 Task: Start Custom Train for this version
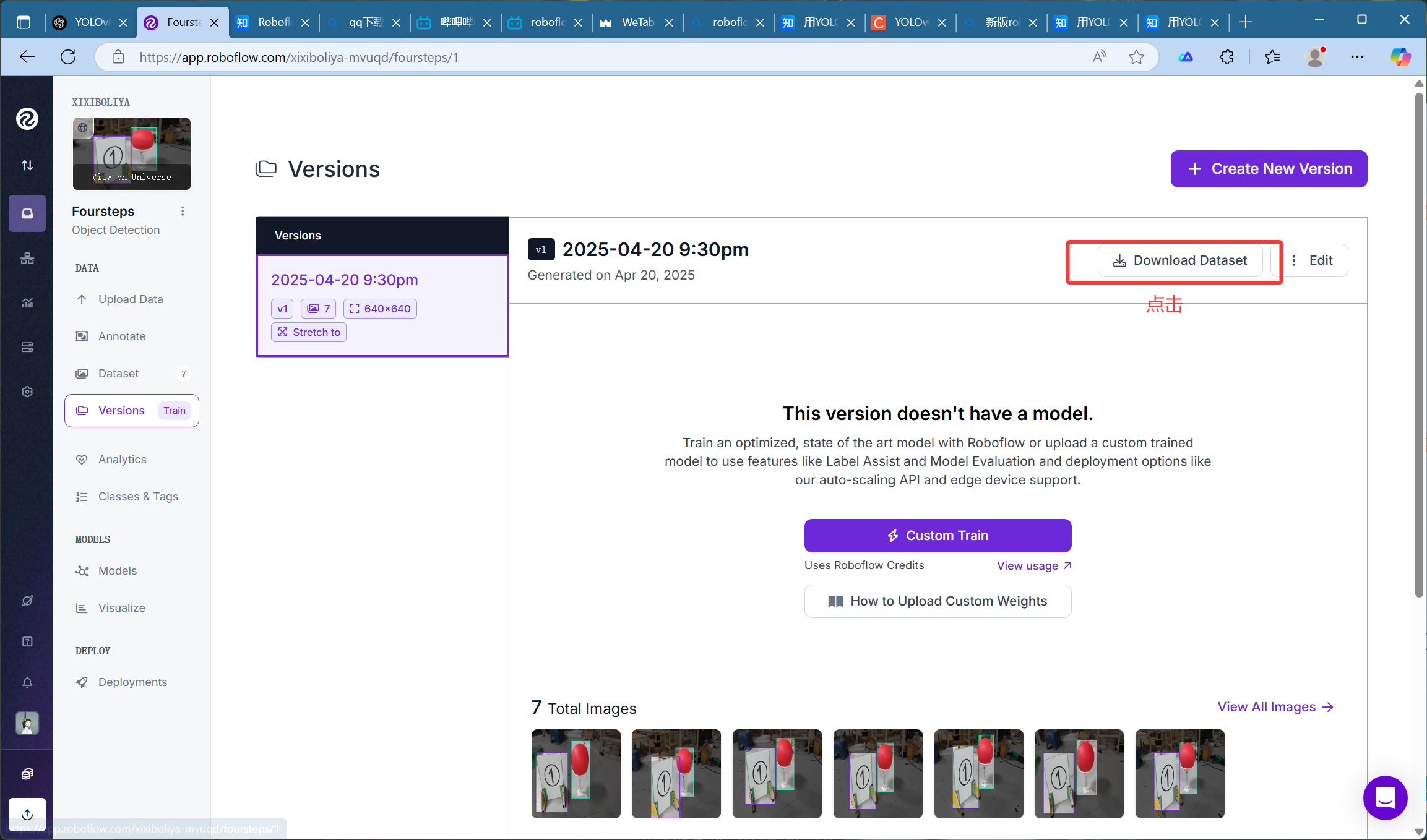938,536
